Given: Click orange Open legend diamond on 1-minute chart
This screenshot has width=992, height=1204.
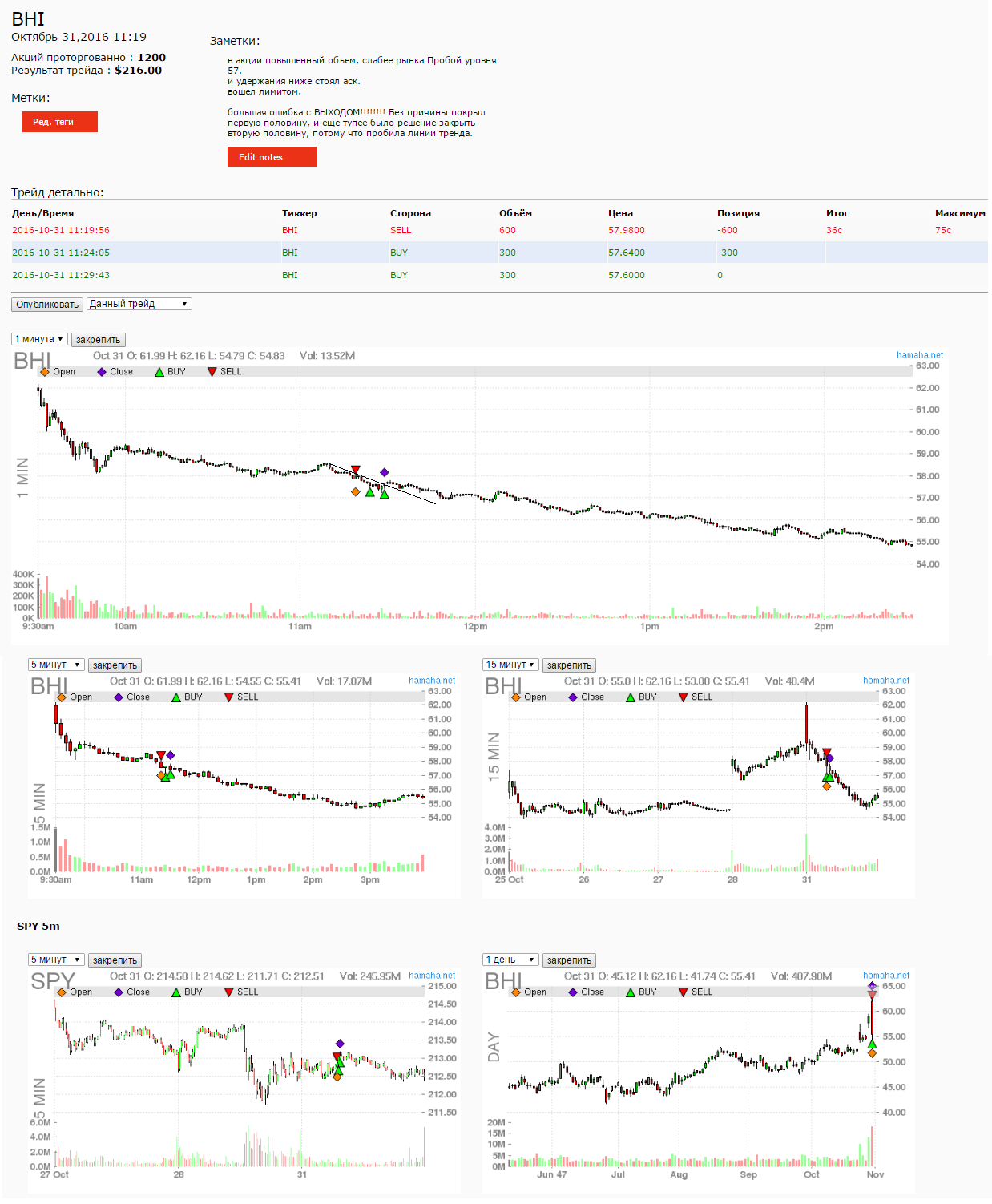Looking at the screenshot, I should 45,372.
